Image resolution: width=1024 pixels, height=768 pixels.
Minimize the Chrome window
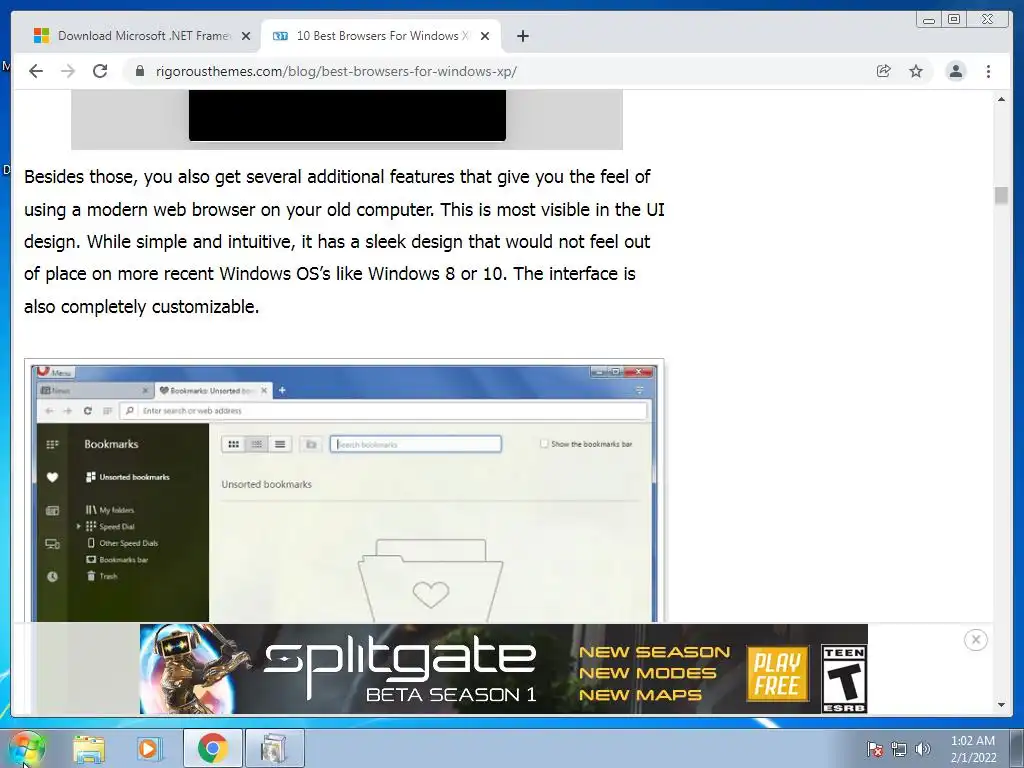[929, 20]
